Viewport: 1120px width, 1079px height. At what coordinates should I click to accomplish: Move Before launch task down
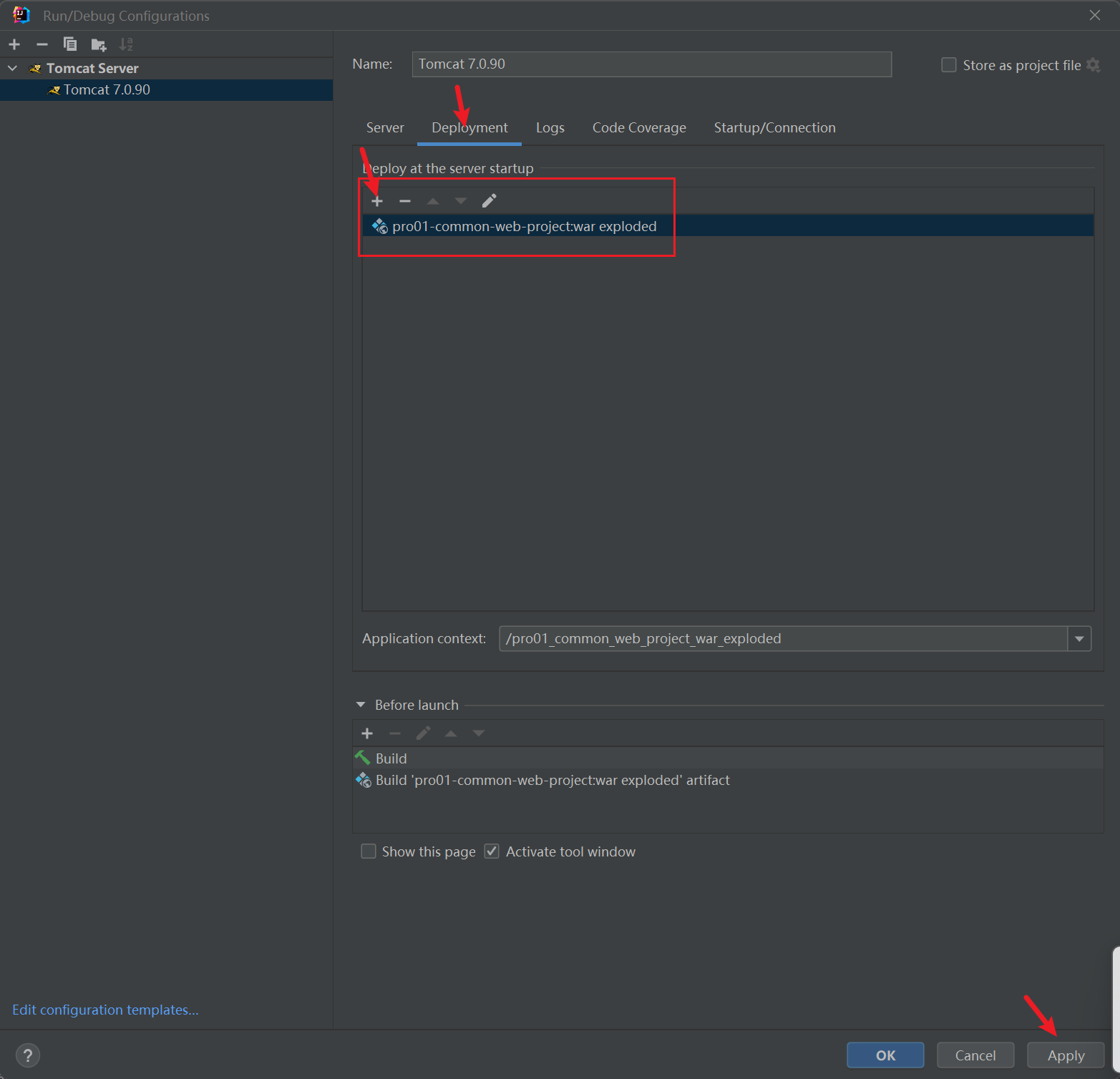(x=479, y=733)
